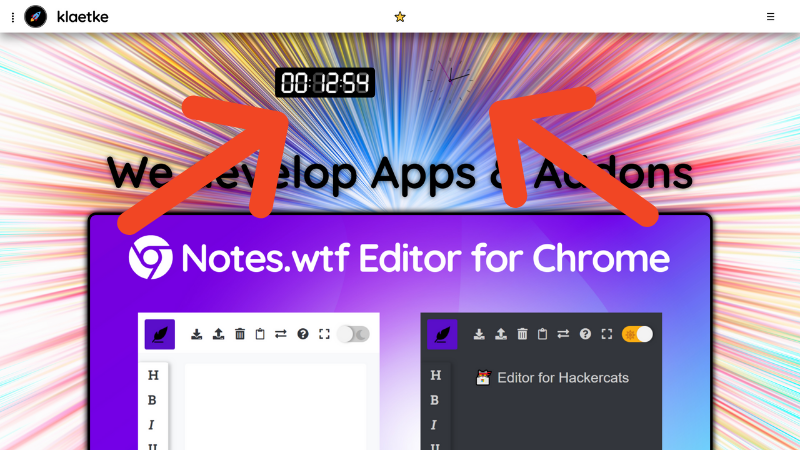Click the clipboard icon in the dark editor
Image resolution: width=800 pixels, height=450 pixels.
click(x=542, y=334)
